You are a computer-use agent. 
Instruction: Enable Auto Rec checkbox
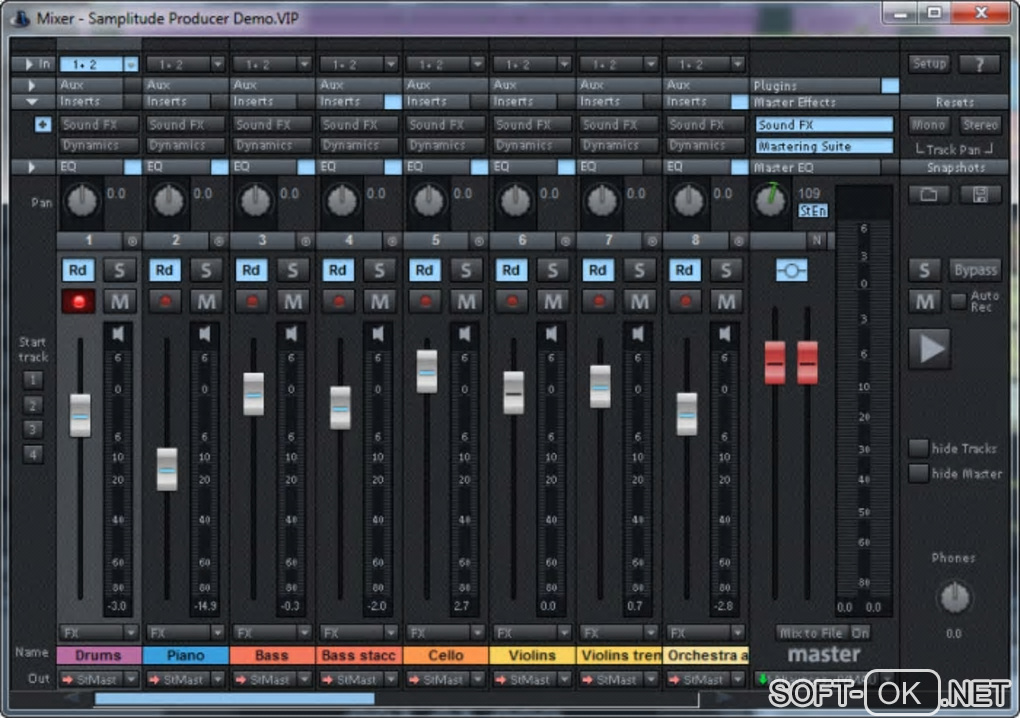(958, 300)
